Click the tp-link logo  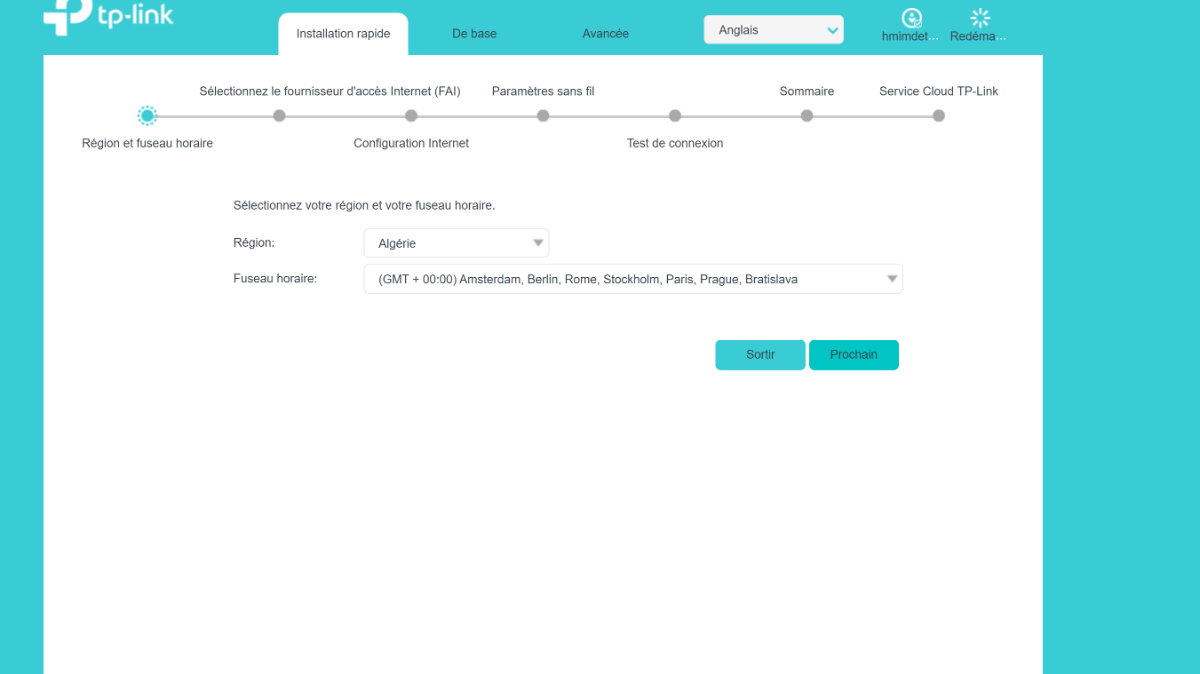click(108, 19)
